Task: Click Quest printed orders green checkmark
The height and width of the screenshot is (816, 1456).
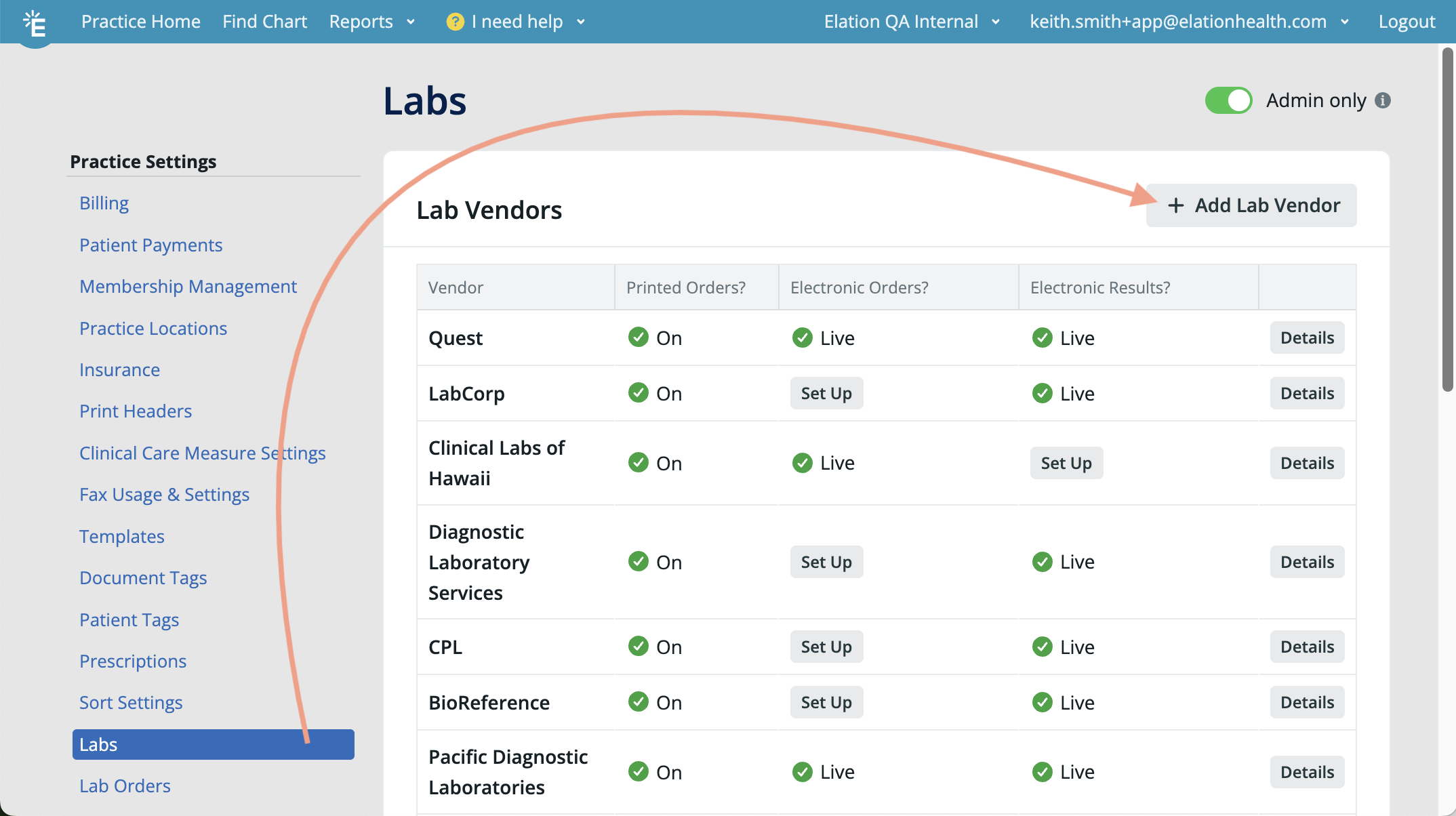Action: coord(638,337)
